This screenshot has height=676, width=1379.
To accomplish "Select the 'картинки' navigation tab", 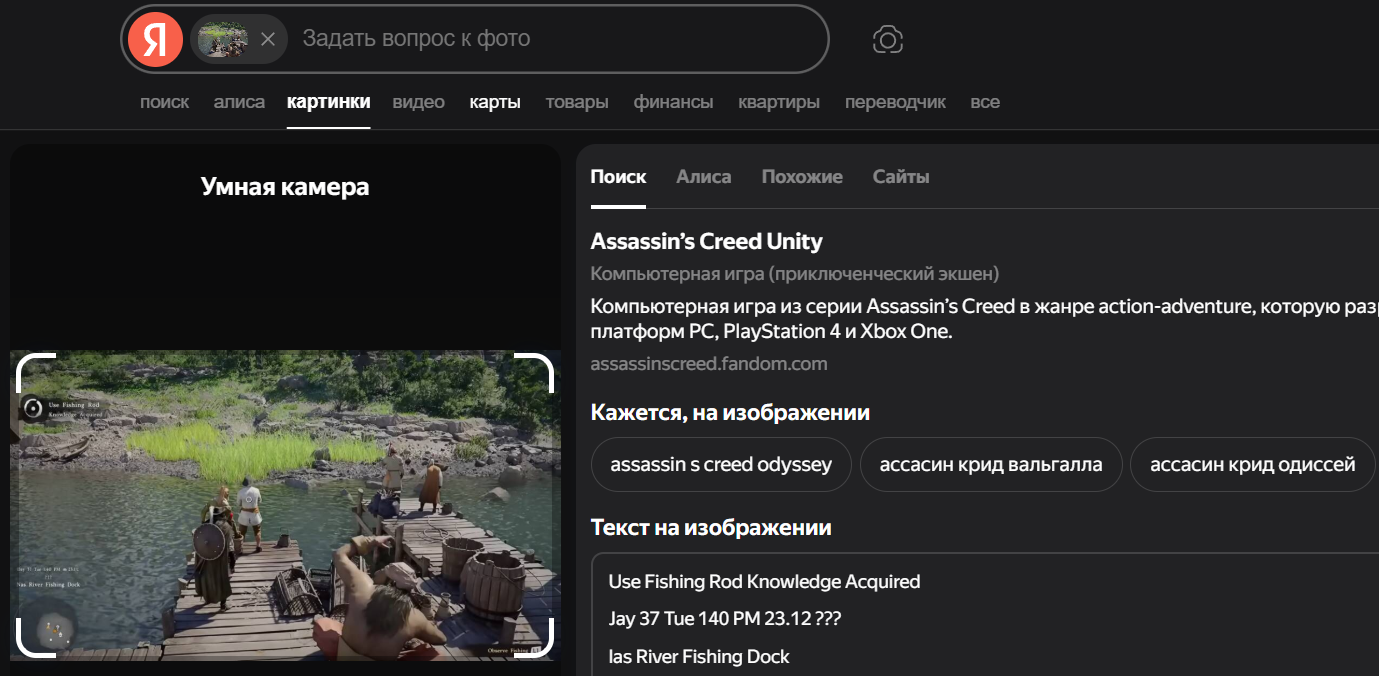I will pyautogui.click(x=329, y=102).
